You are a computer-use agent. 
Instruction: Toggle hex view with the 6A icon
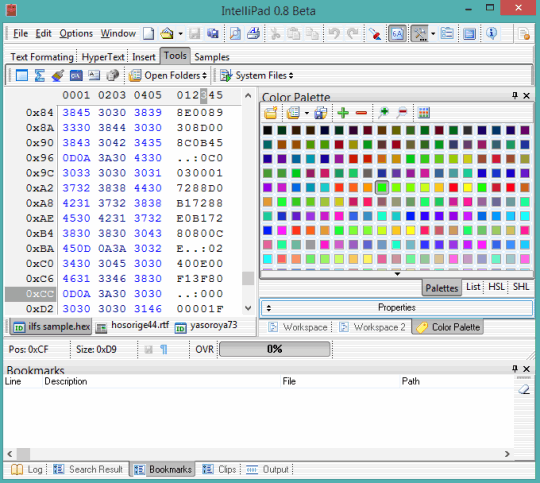coord(397,34)
